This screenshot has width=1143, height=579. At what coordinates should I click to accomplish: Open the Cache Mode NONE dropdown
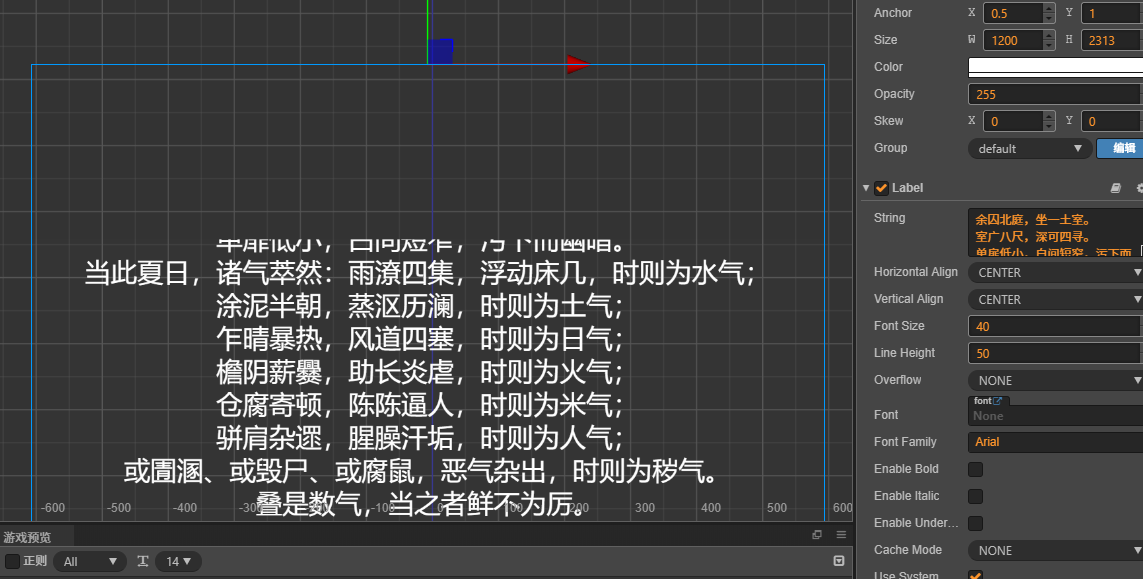(1056, 550)
